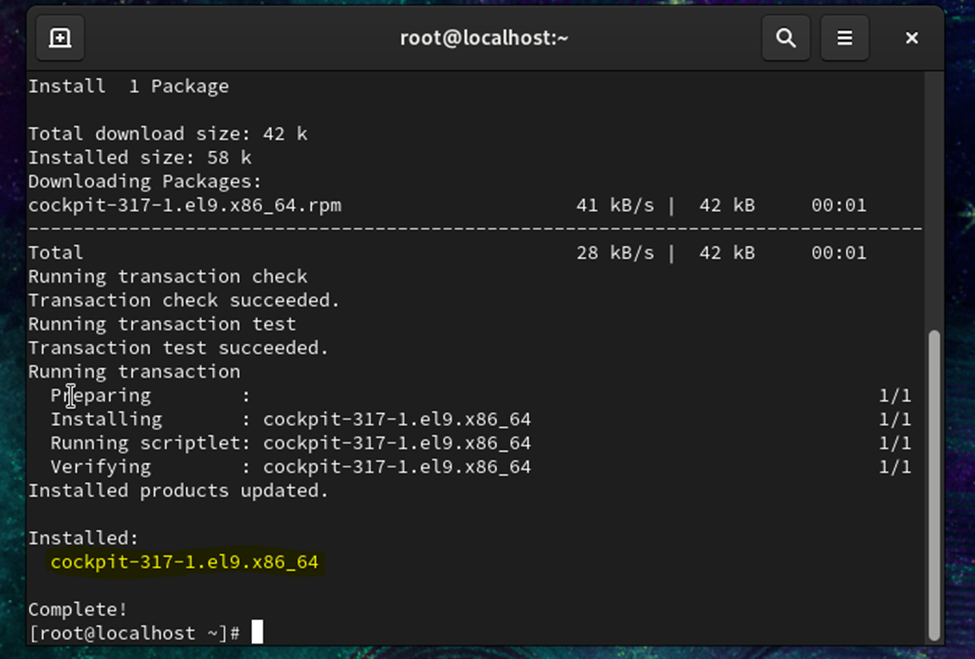Screen dimensions: 975x659
Task: Click the "Install 1 Package" line
Action: 128,86
